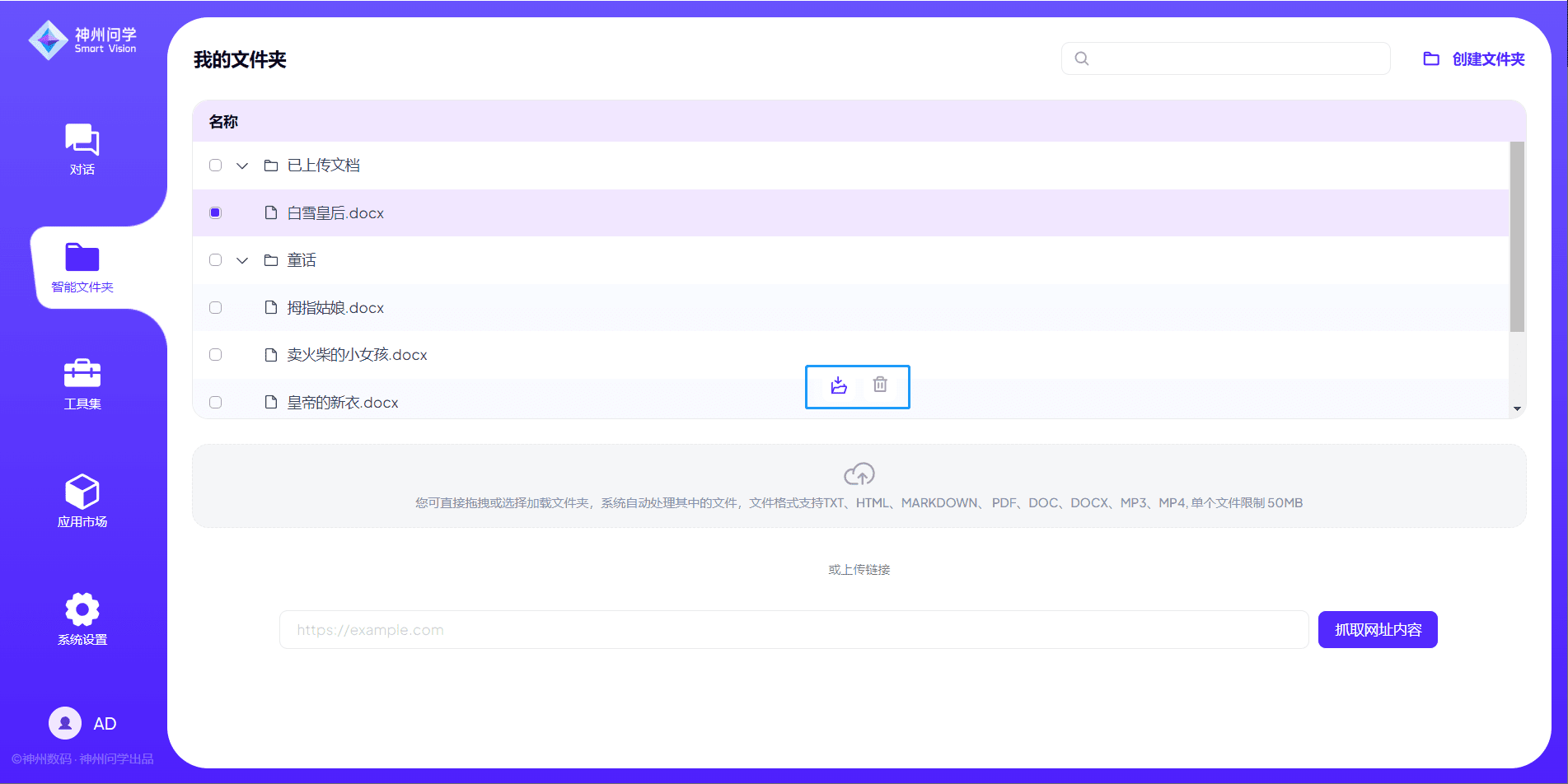Click the trash delete icon
Viewport: 1568px width, 784px height.
tap(880, 385)
